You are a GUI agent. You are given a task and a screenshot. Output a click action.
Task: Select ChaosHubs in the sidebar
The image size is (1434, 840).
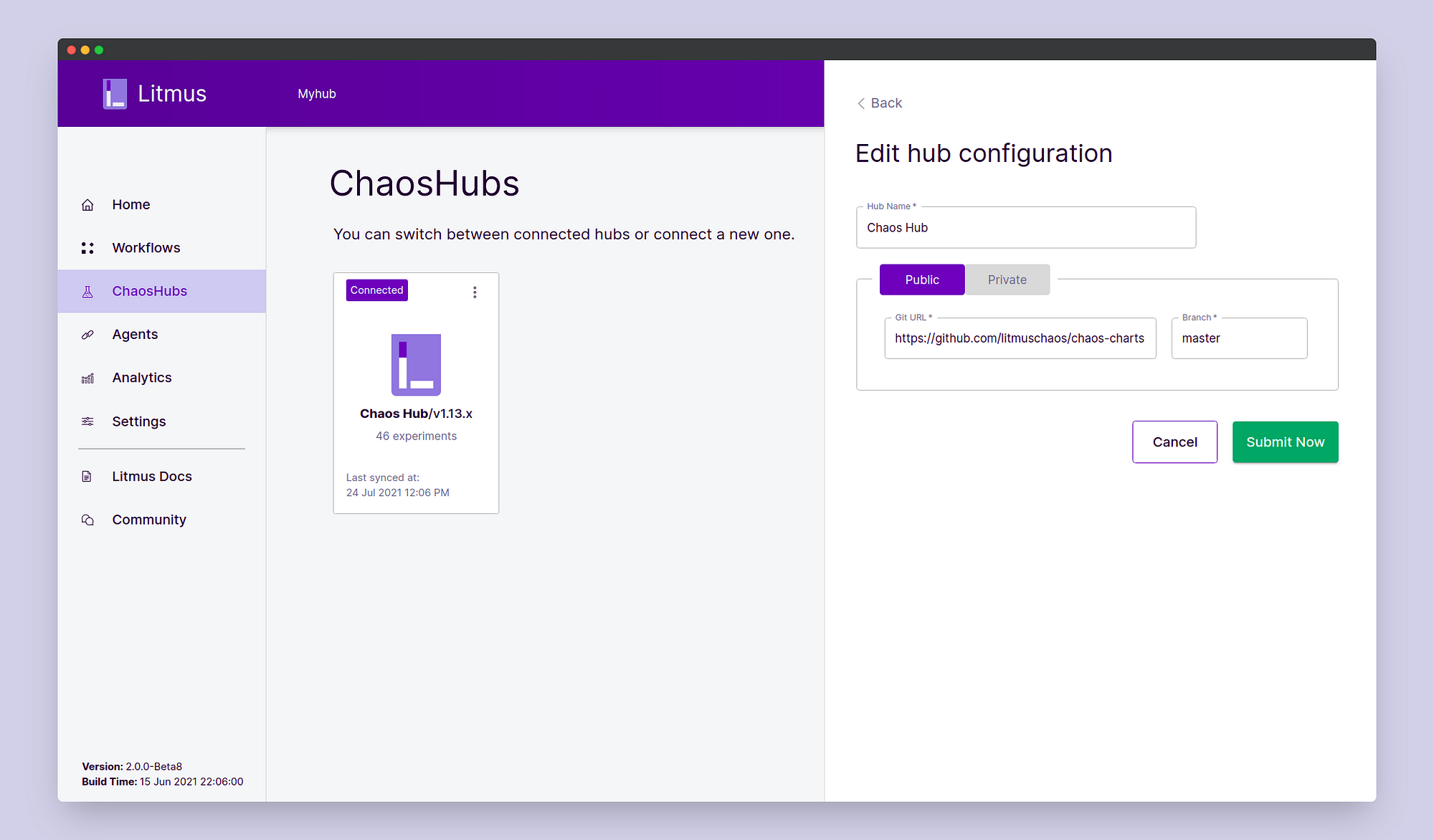(x=161, y=291)
